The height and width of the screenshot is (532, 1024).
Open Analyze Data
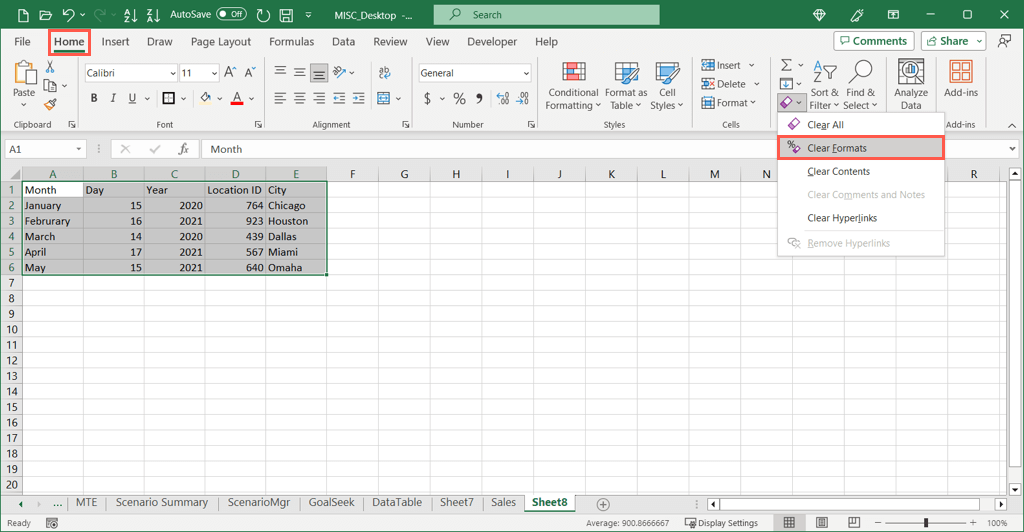910,84
